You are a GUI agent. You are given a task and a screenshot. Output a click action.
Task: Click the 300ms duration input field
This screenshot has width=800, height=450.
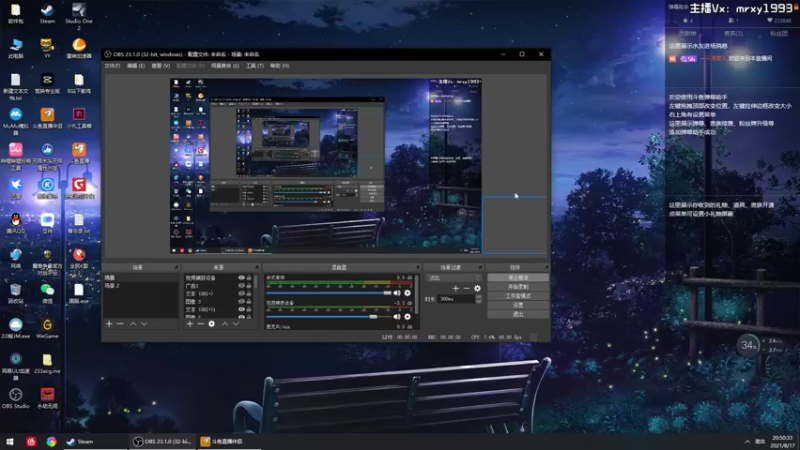point(456,299)
